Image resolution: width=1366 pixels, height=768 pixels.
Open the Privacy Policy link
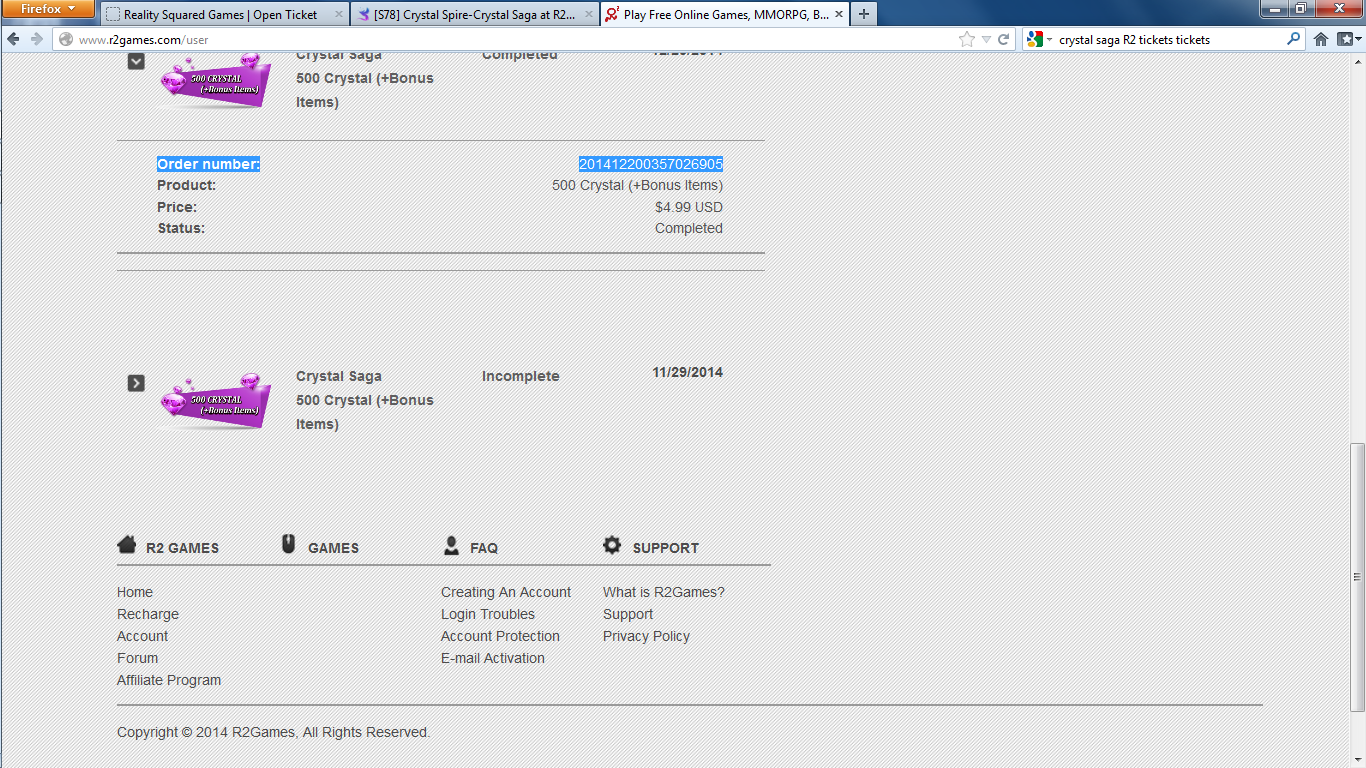coord(646,636)
